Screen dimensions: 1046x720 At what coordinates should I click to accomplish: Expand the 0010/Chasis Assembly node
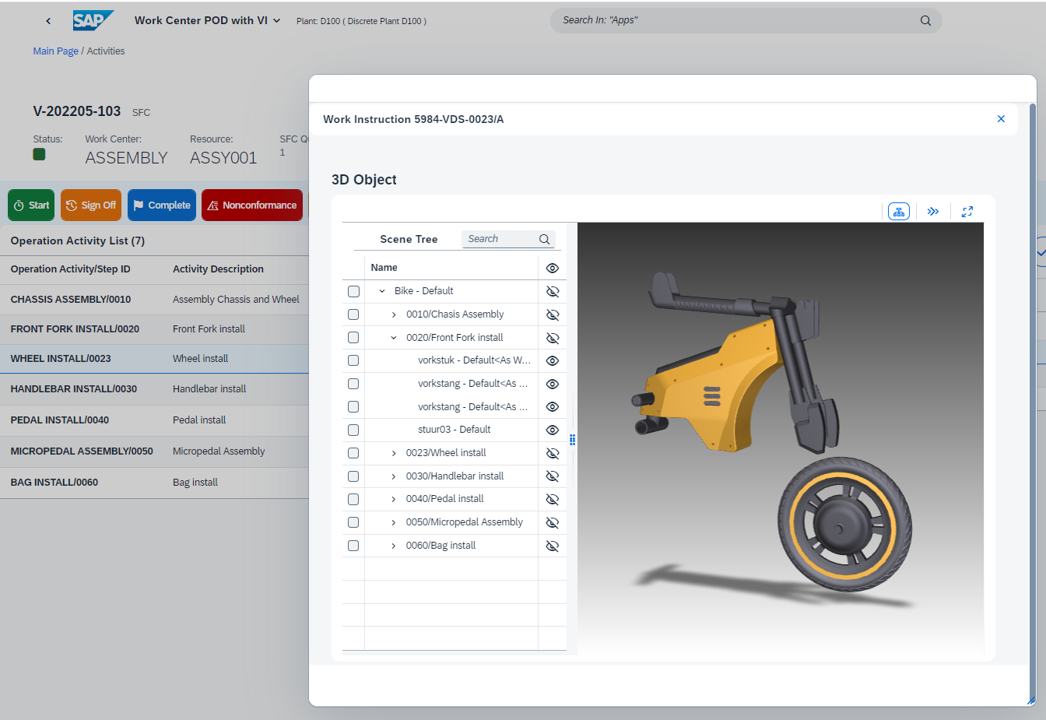pyautogui.click(x=394, y=314)
